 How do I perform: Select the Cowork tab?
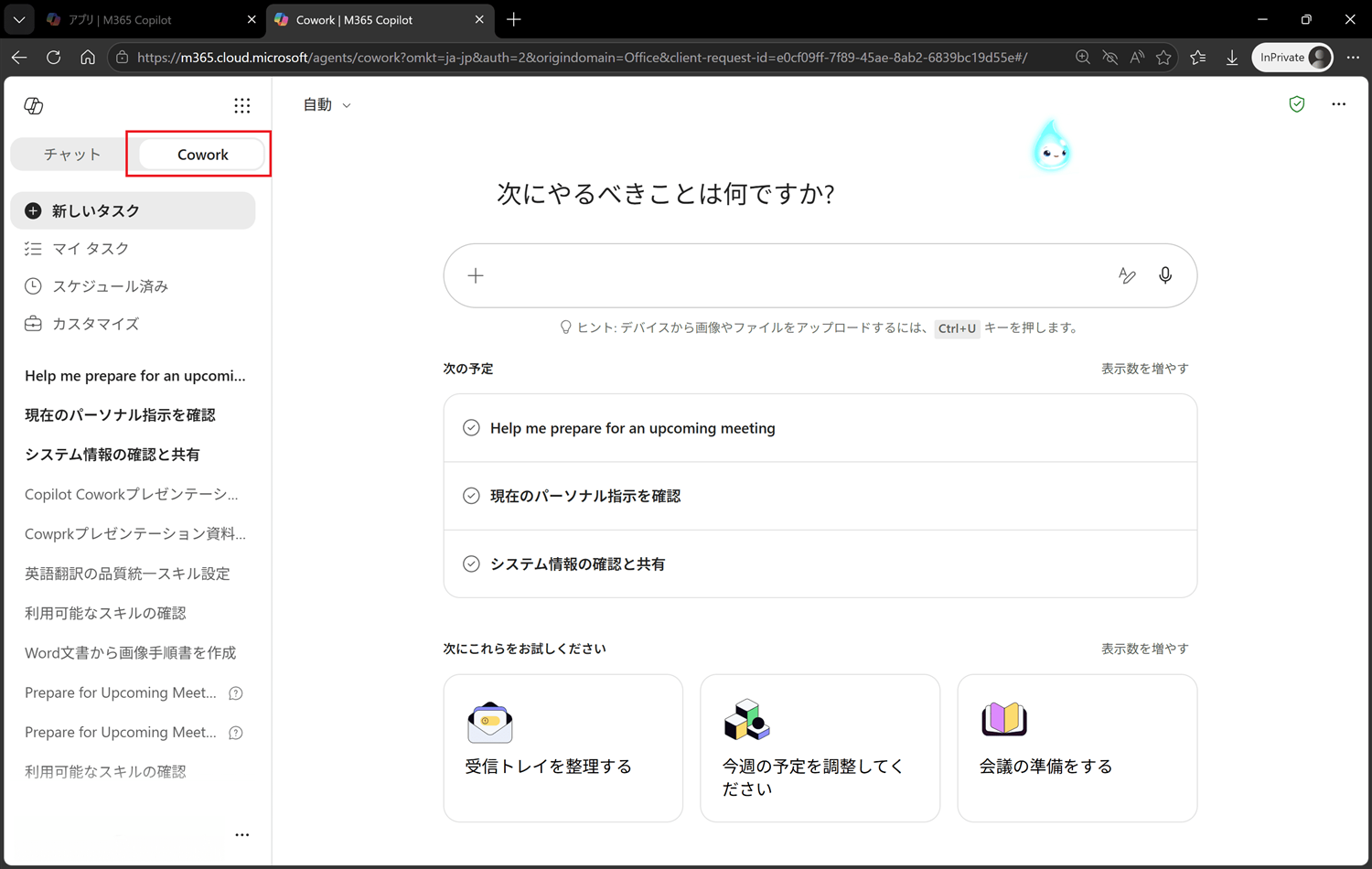[202, 155]
